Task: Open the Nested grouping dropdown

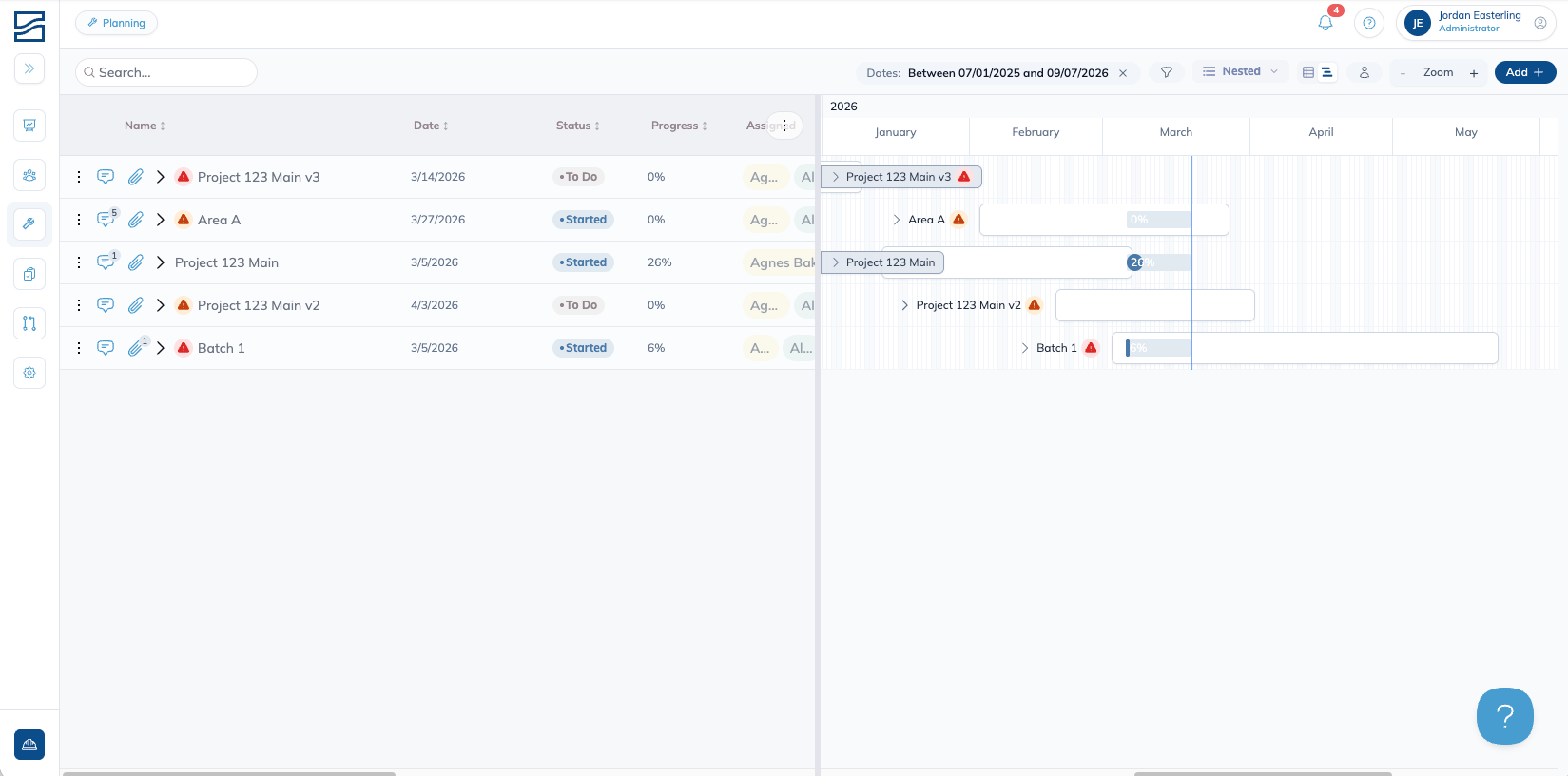Action: [x=1240, y=71]
